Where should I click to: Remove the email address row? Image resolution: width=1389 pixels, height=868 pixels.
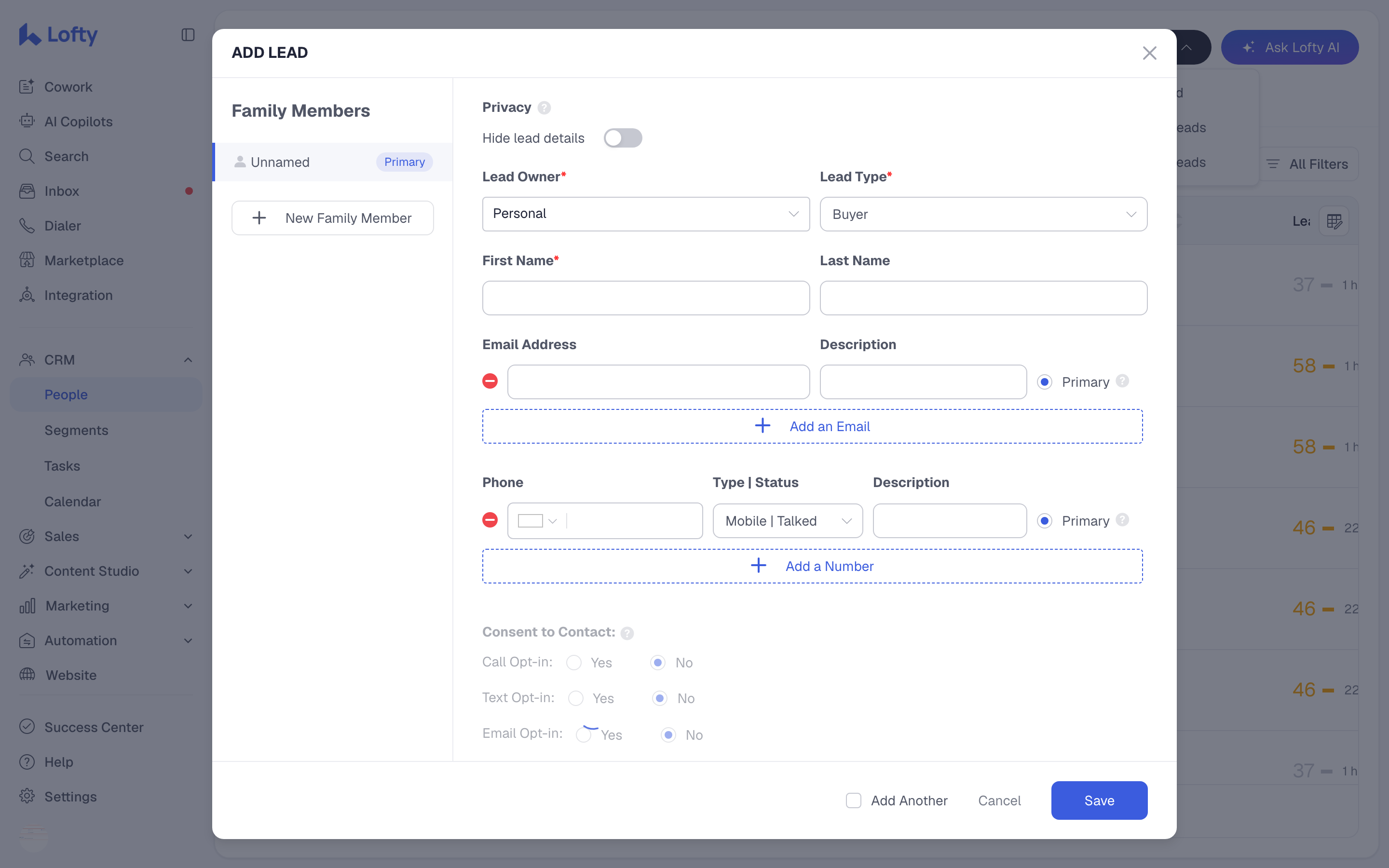[x=490, y=381]
